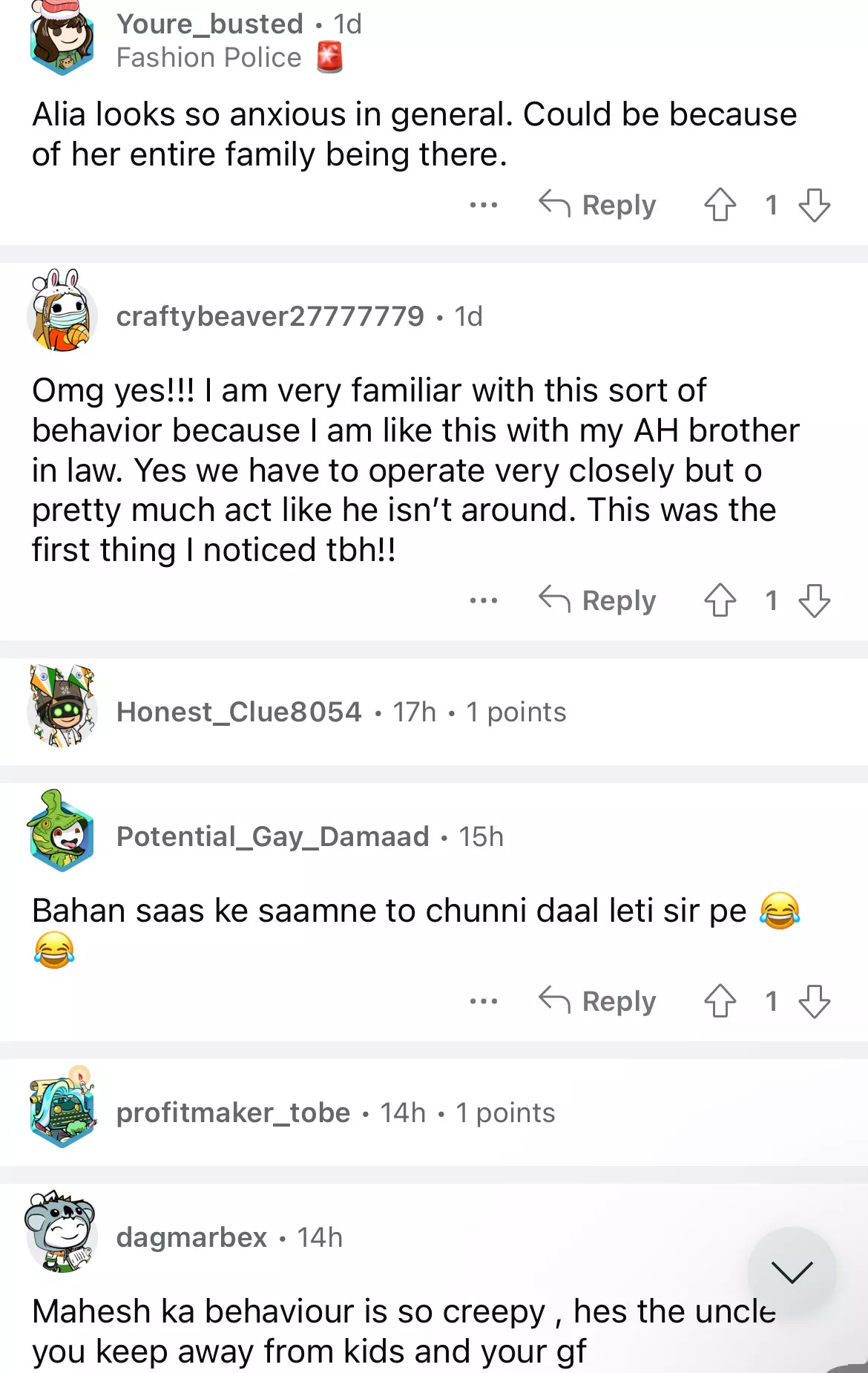Image resolution: width=868 pixels, height=1373 pixels.
Task: Open more options on Youre_busted's comment
Action: [484, 205]
